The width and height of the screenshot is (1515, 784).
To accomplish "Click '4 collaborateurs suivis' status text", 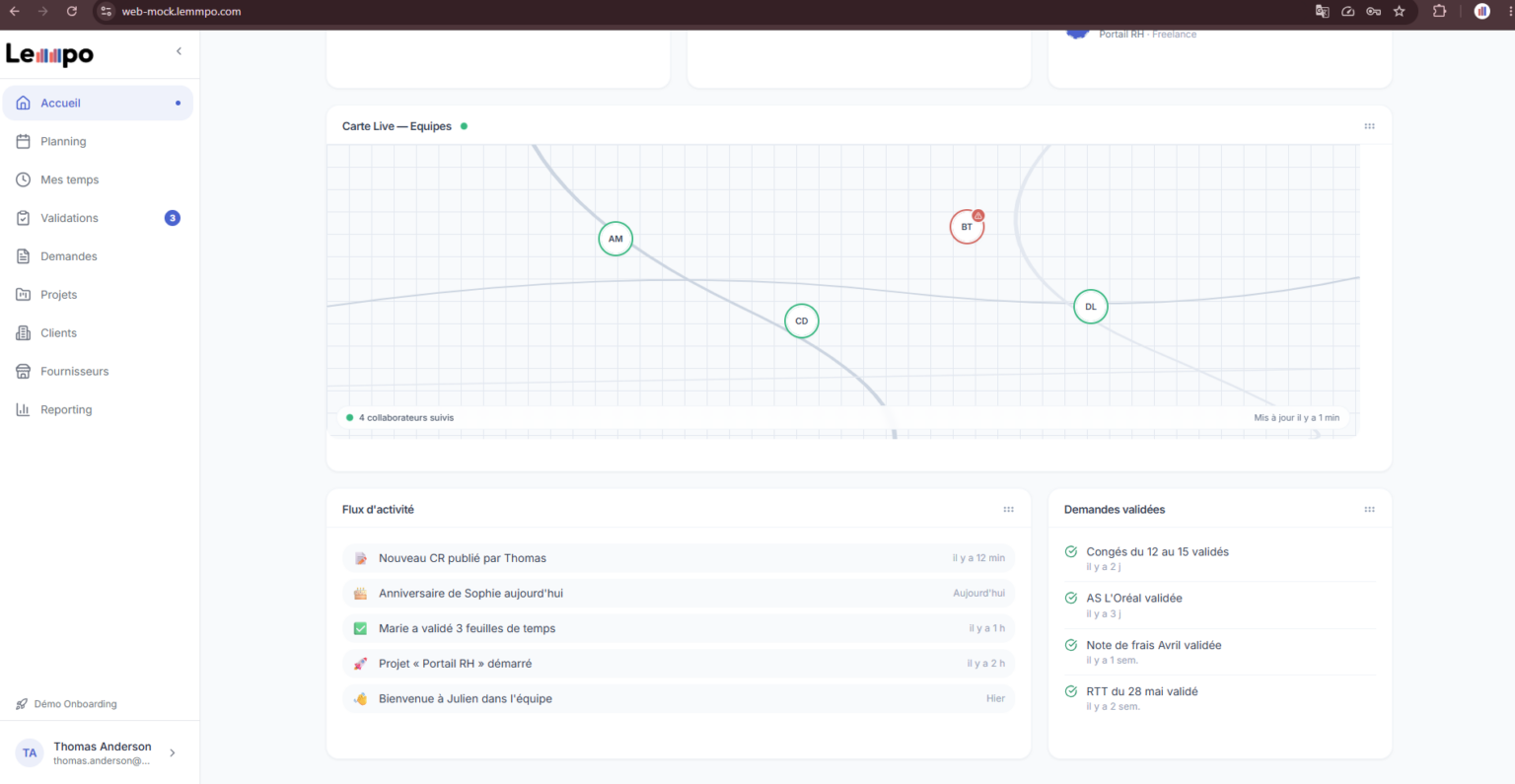I will pos(406,418).
